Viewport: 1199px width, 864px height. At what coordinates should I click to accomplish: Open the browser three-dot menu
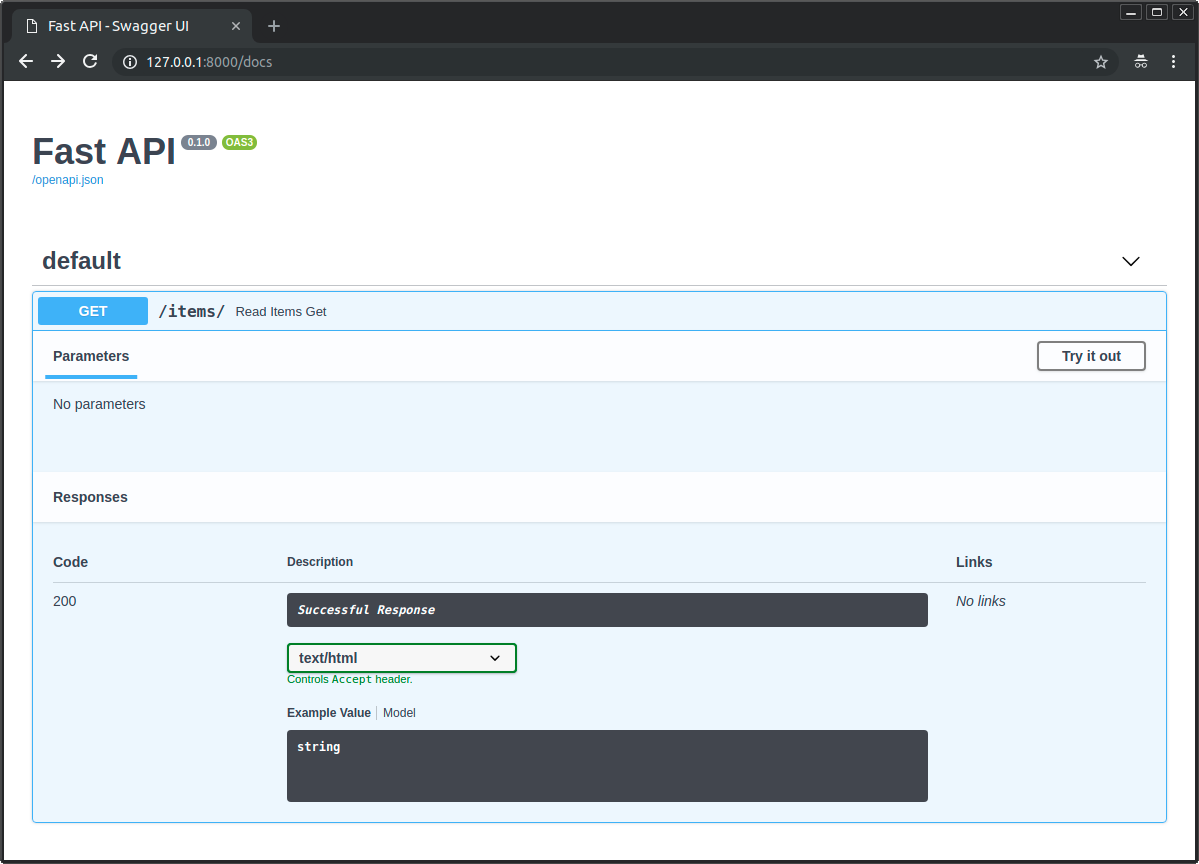(1173, 62)
